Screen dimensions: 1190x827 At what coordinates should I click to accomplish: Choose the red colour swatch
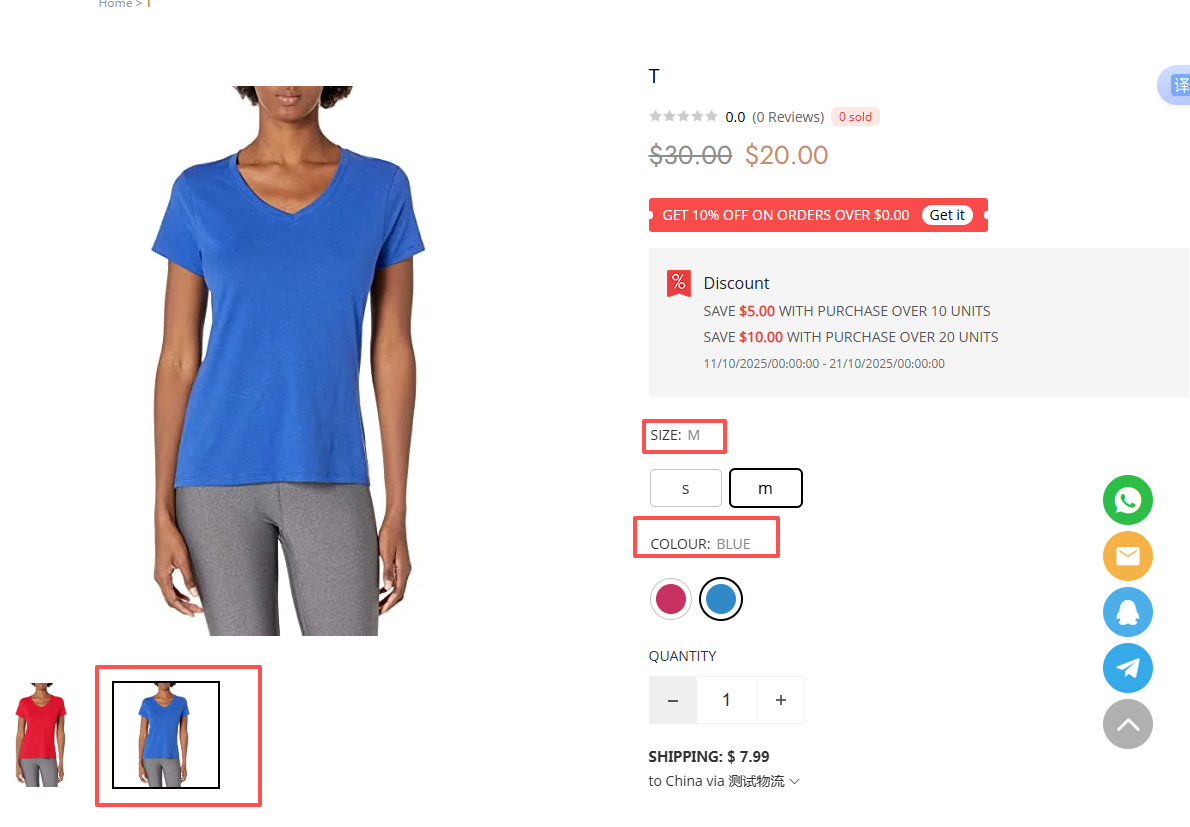point(671,599)
